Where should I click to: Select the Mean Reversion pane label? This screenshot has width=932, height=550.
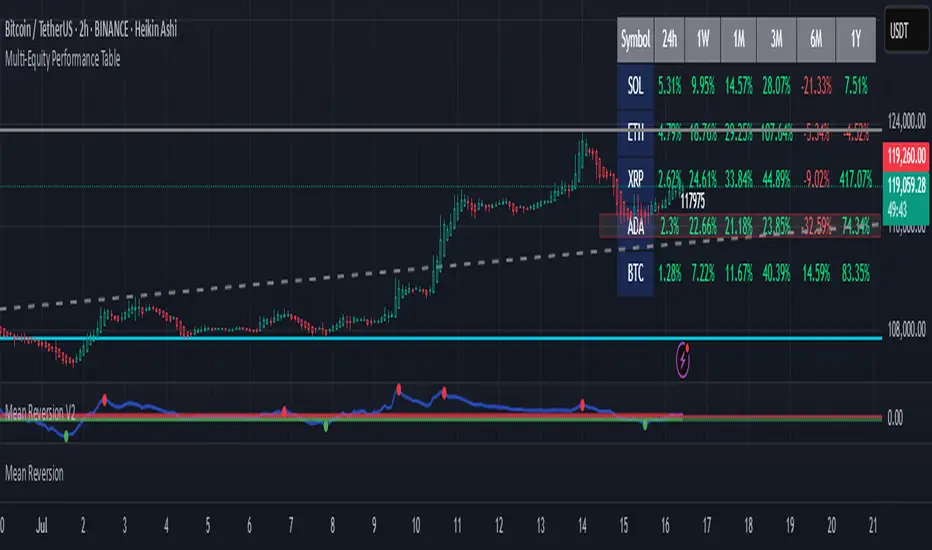pyautogui.click(x=34, y=474)
